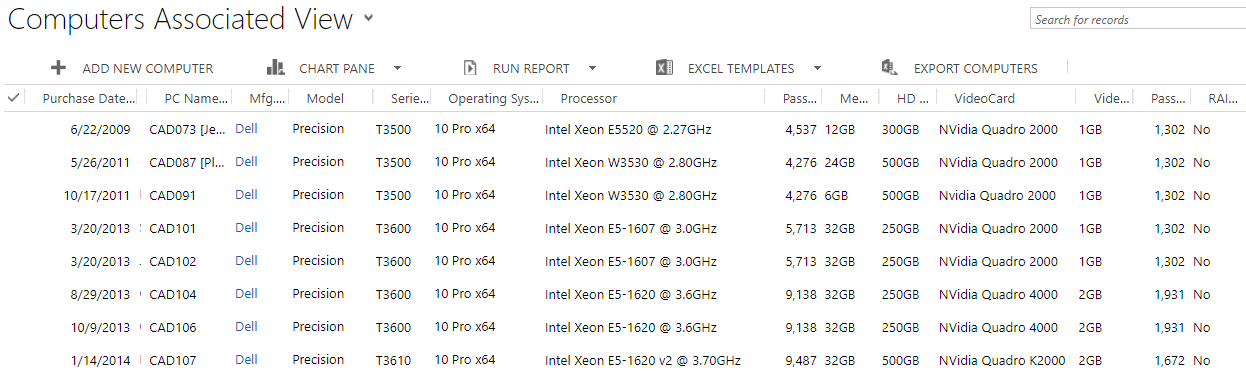Click the 1,672 video passmark cell
Image resolution: width=1246 pixels, height=379 pixels.
coord(1169,361)
